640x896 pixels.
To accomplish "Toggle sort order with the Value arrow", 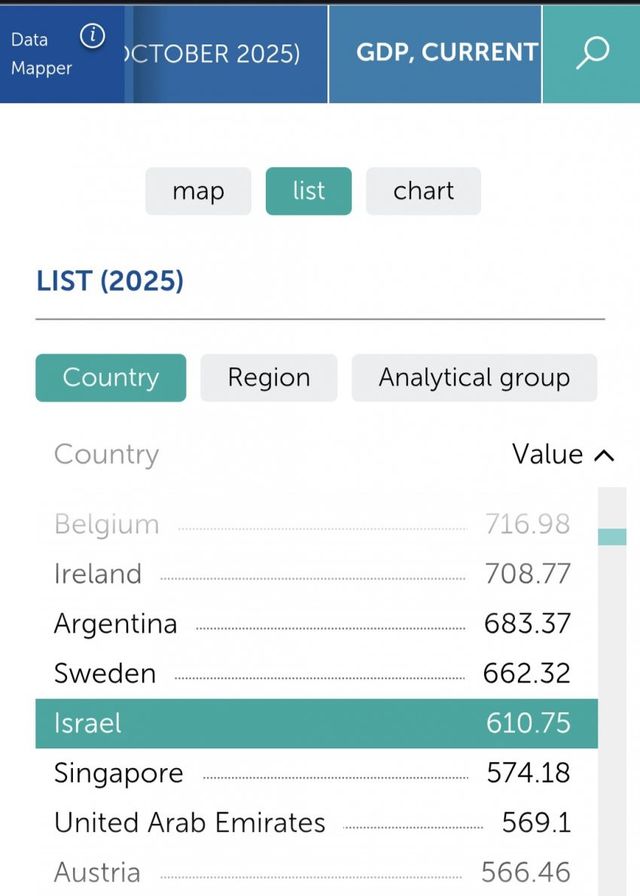I will point(603,455).
